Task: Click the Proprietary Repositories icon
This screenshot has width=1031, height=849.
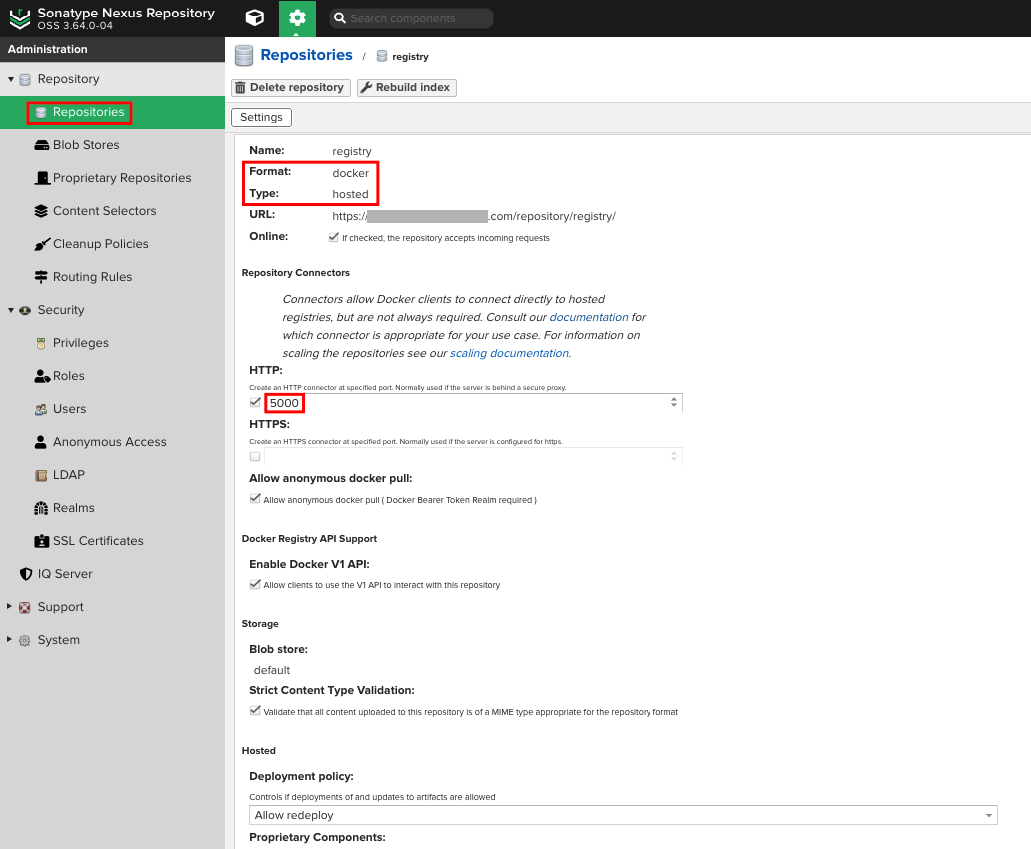Action: 42,178
